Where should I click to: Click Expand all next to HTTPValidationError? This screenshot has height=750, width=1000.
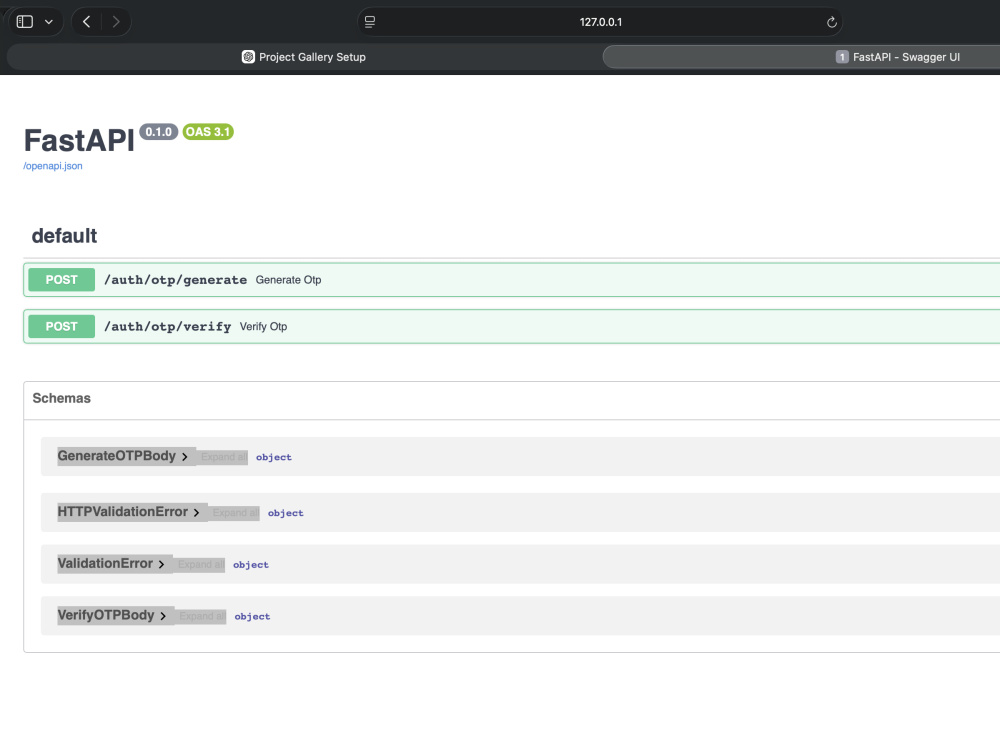(236, 513)
